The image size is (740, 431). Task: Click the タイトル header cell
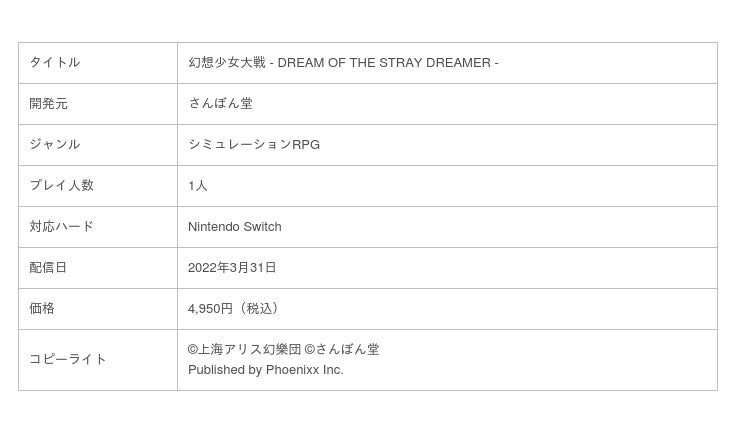click(x=98, y=63)
